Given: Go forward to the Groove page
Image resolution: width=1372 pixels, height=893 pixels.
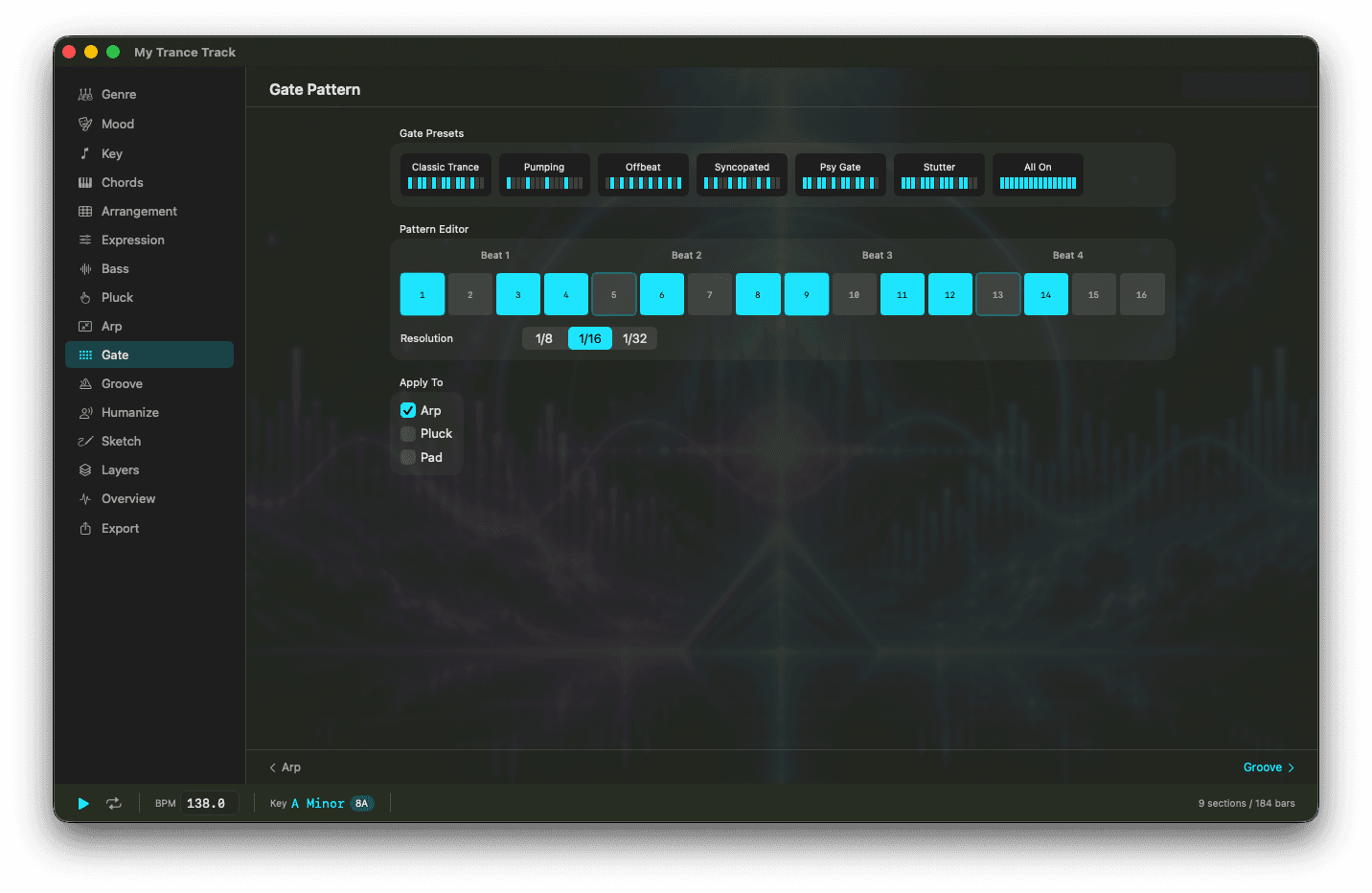Looking at the screenshot, I should tap(1269, 767).
